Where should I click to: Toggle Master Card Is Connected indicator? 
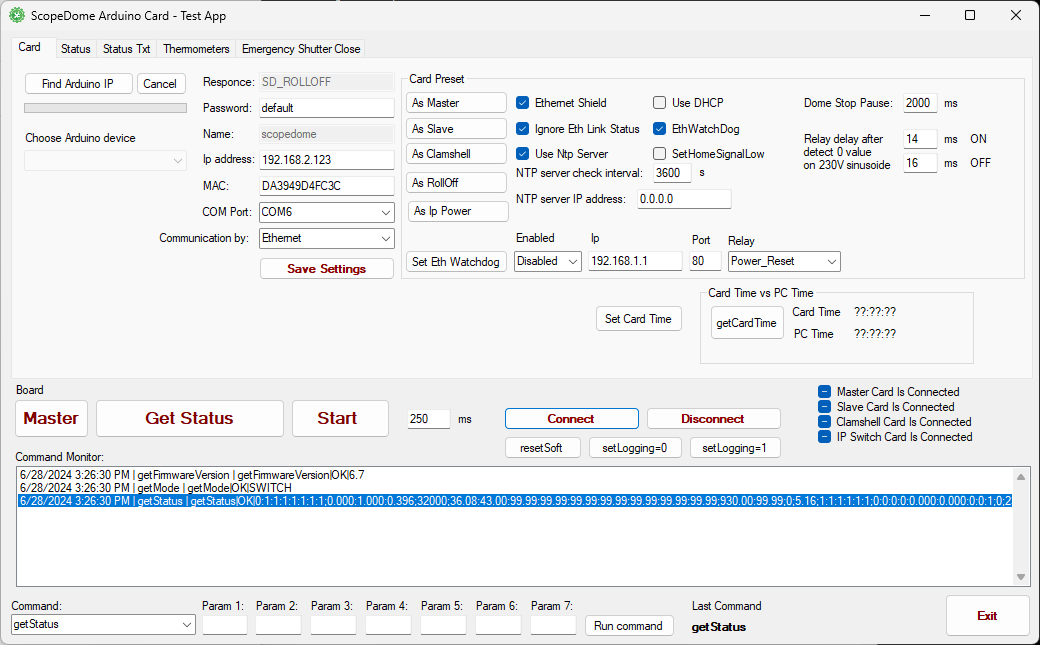click(824, 392)
